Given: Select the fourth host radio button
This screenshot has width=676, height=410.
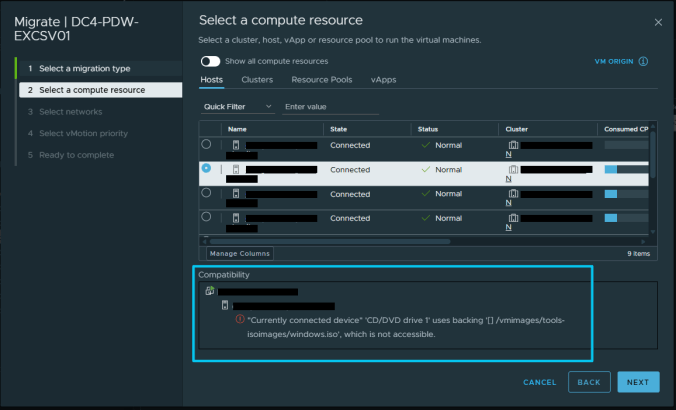Looking at the screenshot, I should [206, 217].
